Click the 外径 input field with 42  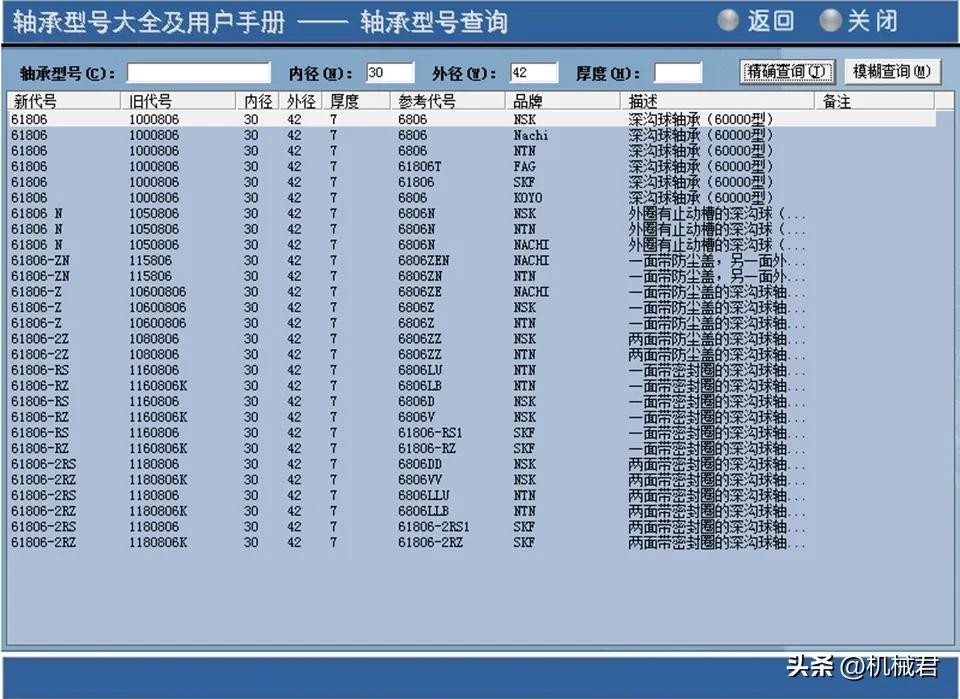coord(533,72)
